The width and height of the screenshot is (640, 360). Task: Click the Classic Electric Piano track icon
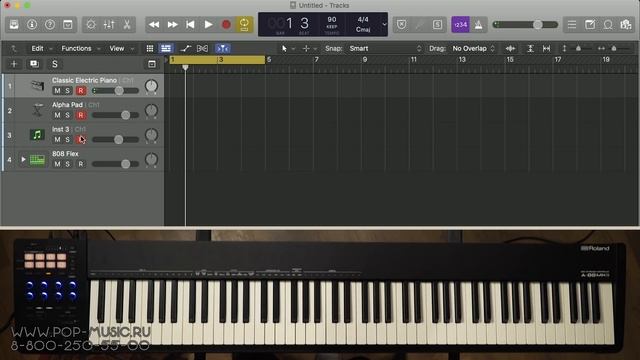[38, 86]
